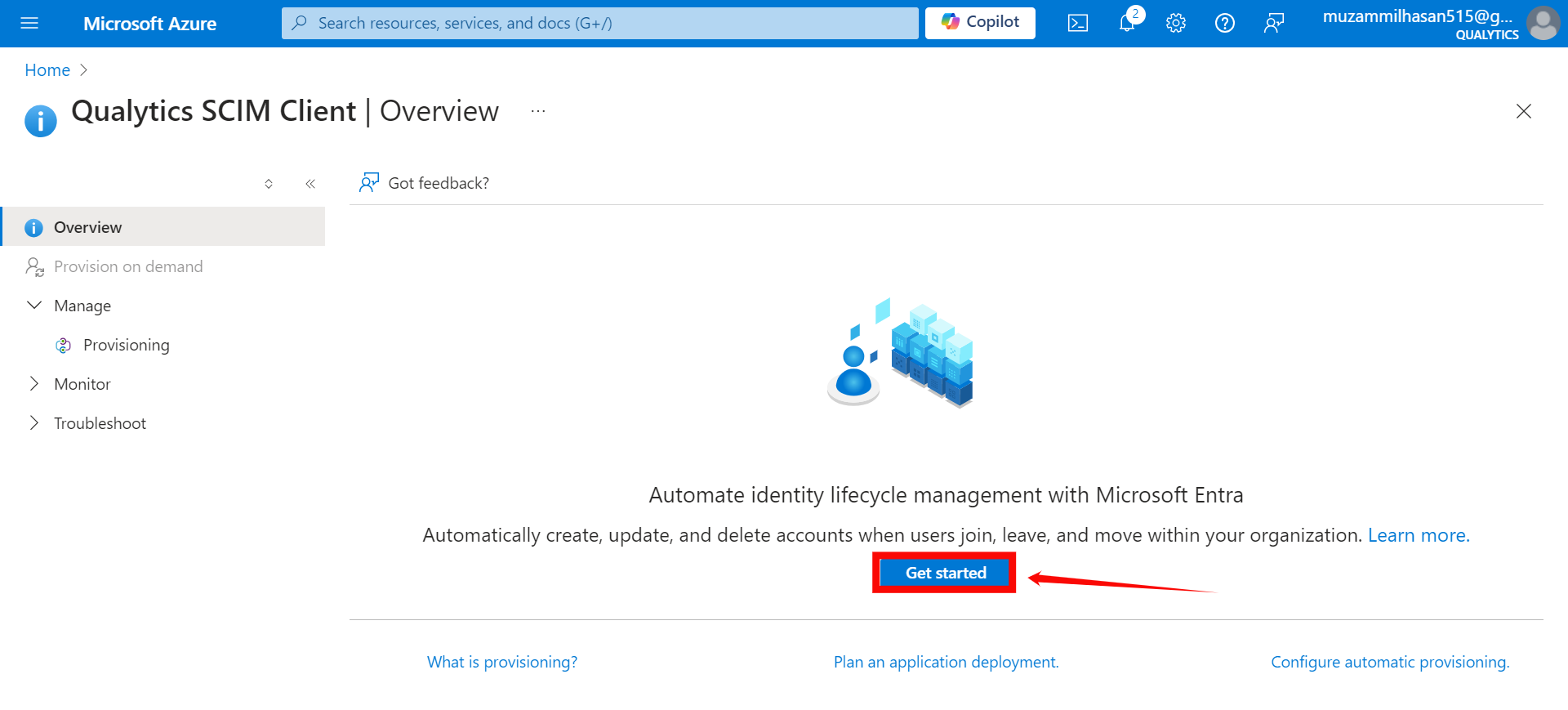
Task: Open Configure automatic provisioning link
Action: click(x=1390, y=662)
